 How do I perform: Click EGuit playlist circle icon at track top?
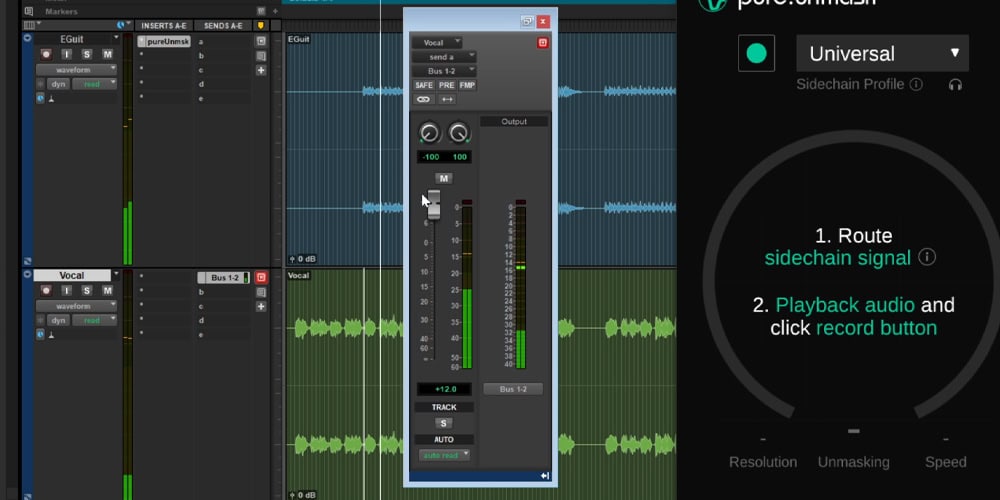pos(27,39)
